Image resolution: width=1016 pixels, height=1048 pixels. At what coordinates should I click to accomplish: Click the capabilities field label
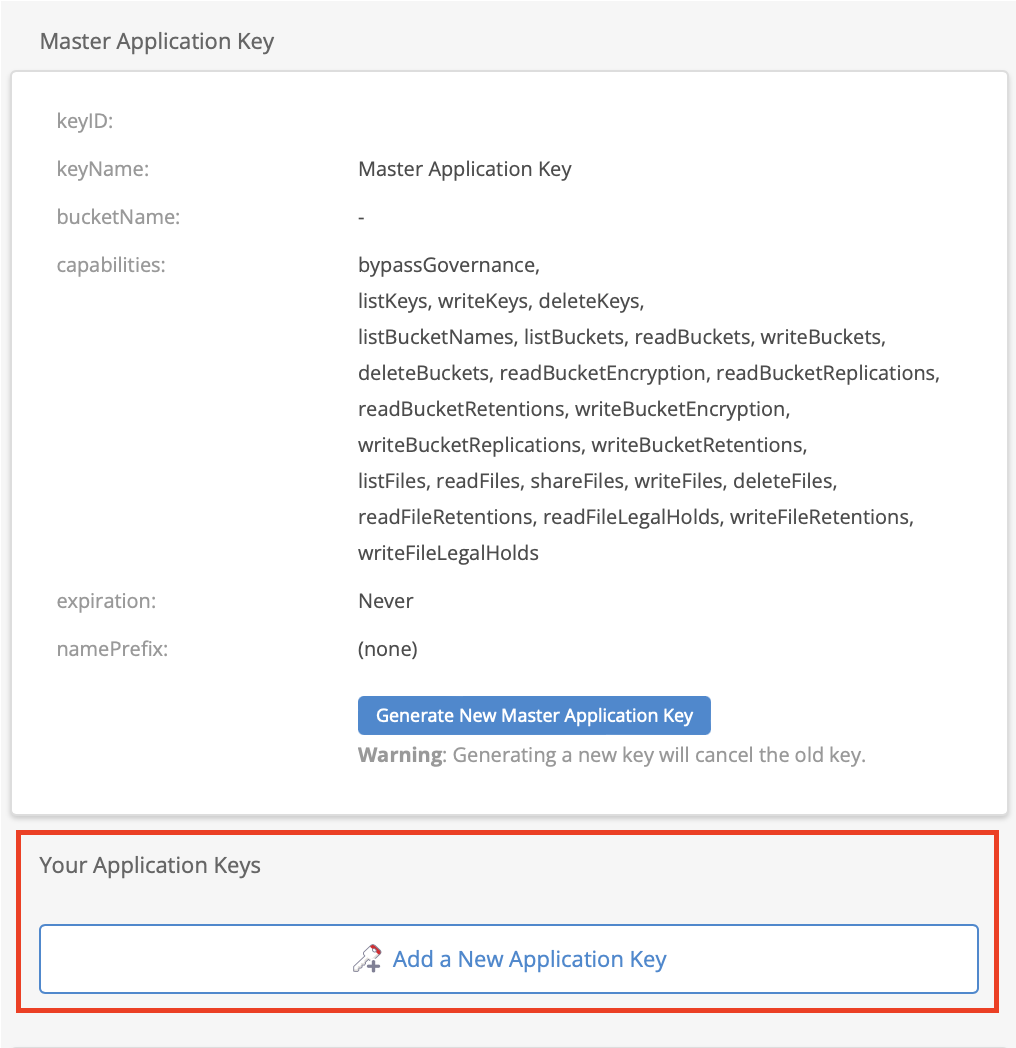tap(111, 266)
